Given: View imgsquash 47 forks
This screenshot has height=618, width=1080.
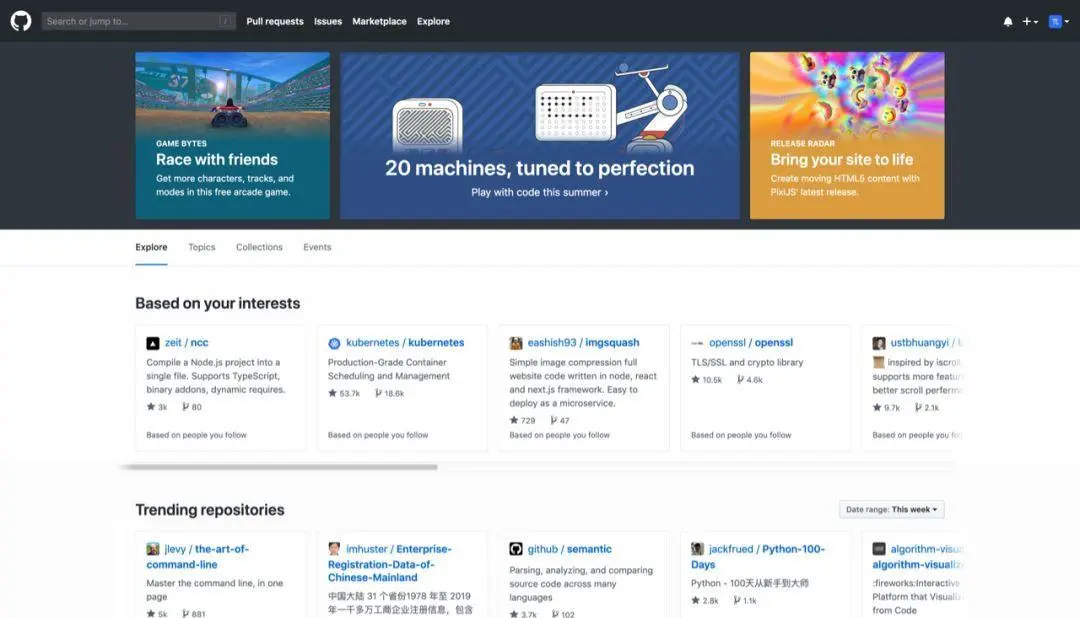Looking at the screenshot, I should point(560,420).
